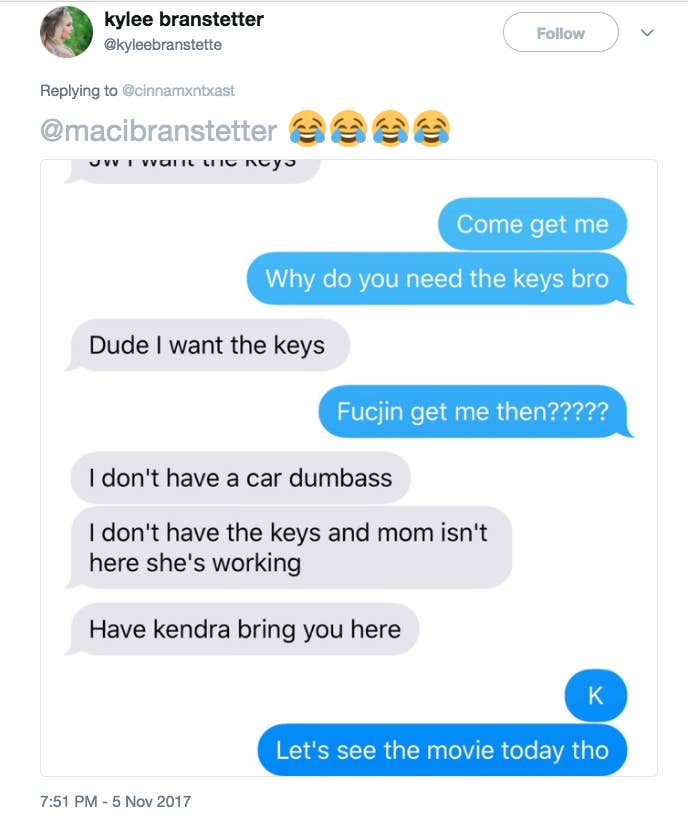Click the kylee branstetter display name
Image resolution: width=688 pixels, height=818 pixels.
[184, 19]
